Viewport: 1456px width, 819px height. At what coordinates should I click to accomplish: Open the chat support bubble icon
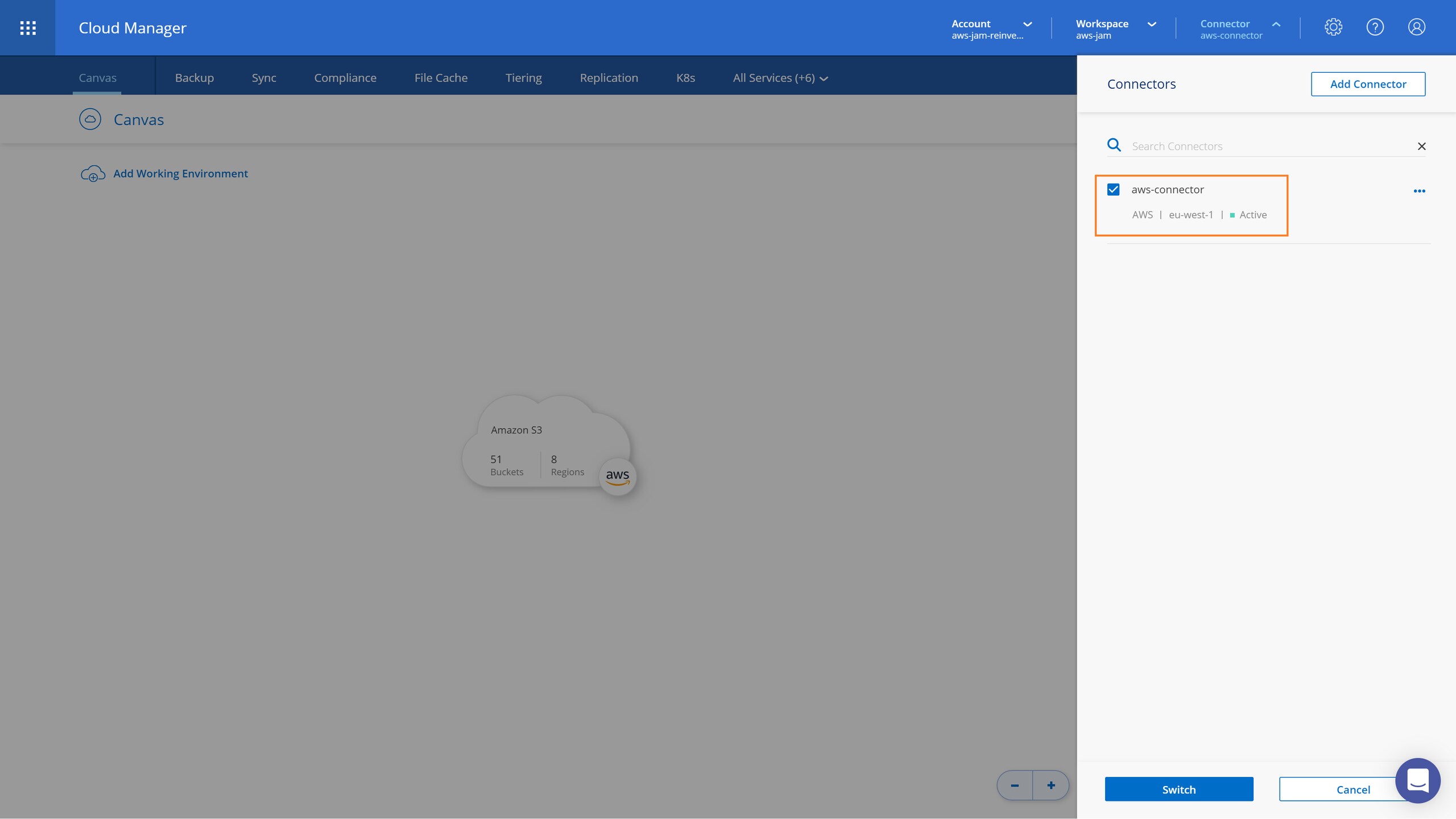point(1417,780)
